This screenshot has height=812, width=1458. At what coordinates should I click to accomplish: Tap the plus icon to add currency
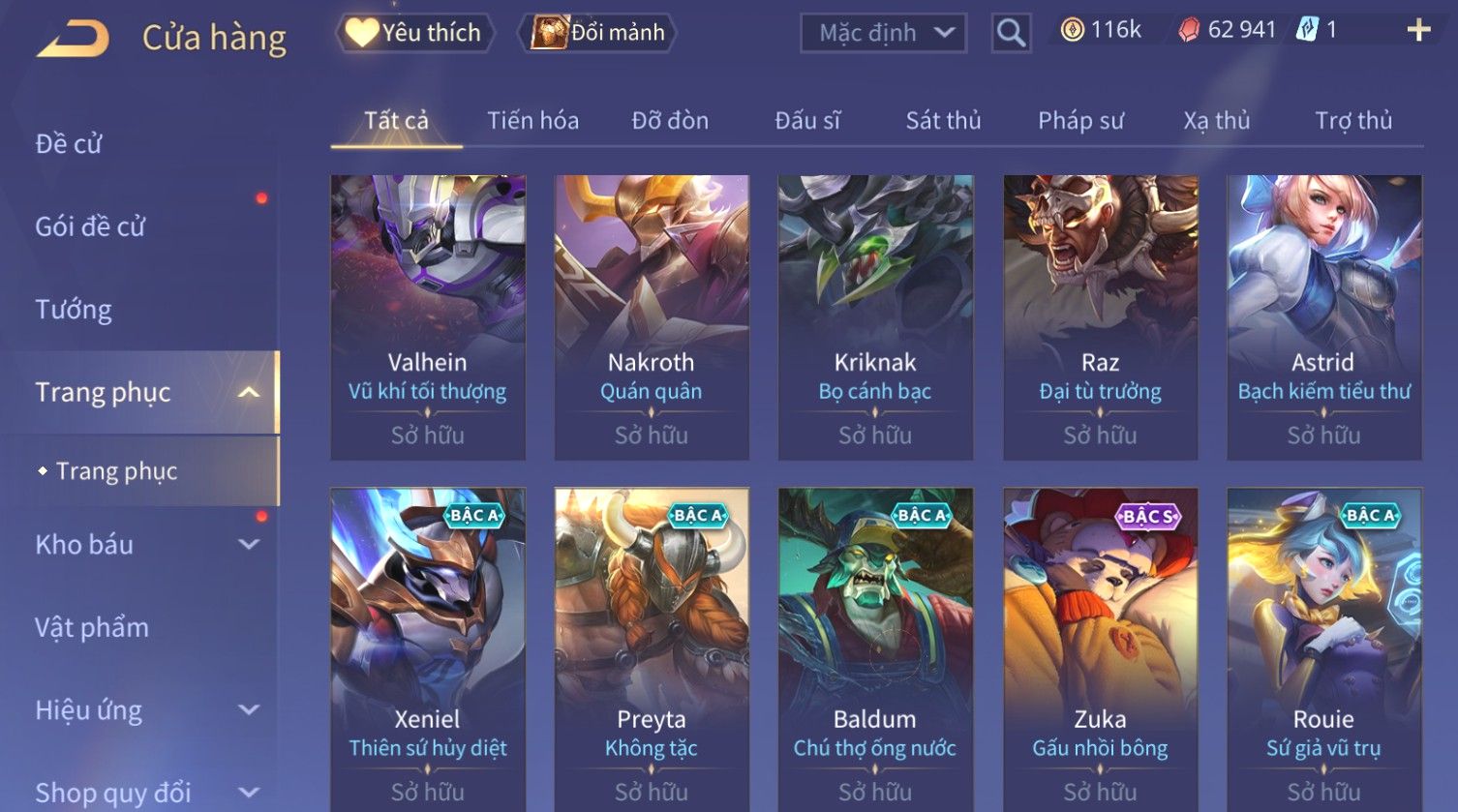pos(1418,31)
